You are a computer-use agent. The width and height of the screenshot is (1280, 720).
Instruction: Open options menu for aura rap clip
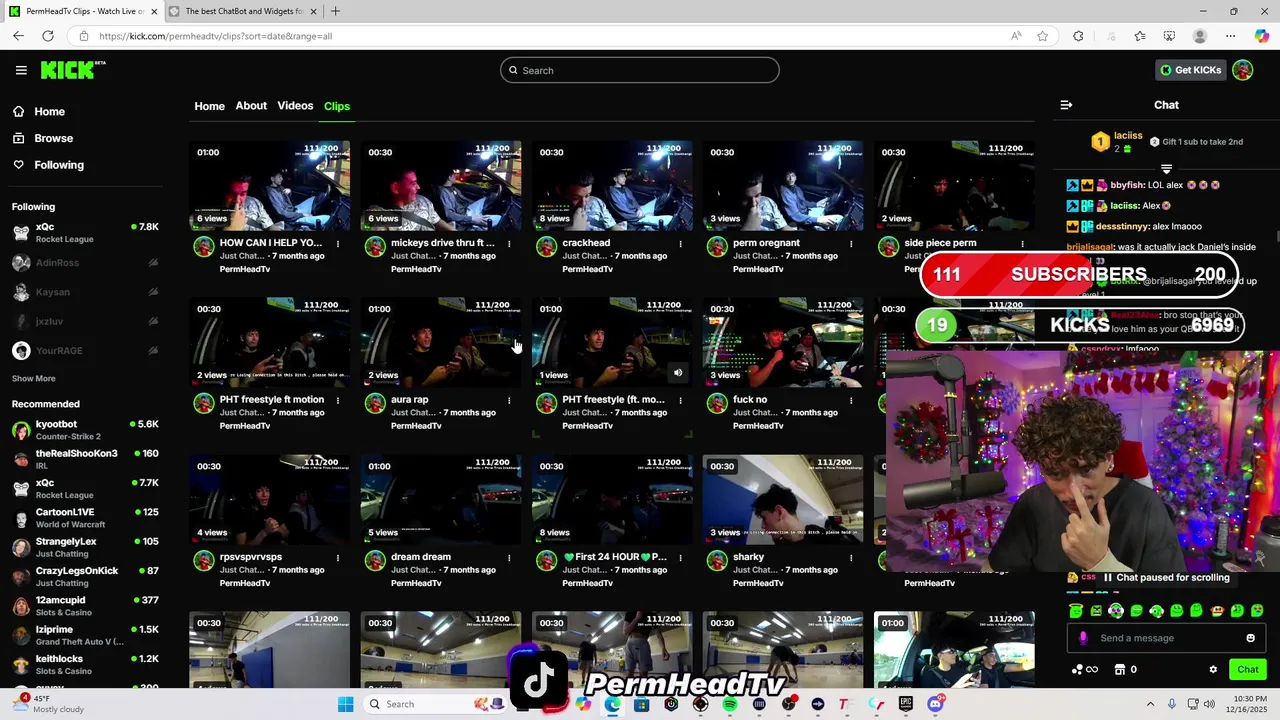pyautogui.click(x=509, y=400)
